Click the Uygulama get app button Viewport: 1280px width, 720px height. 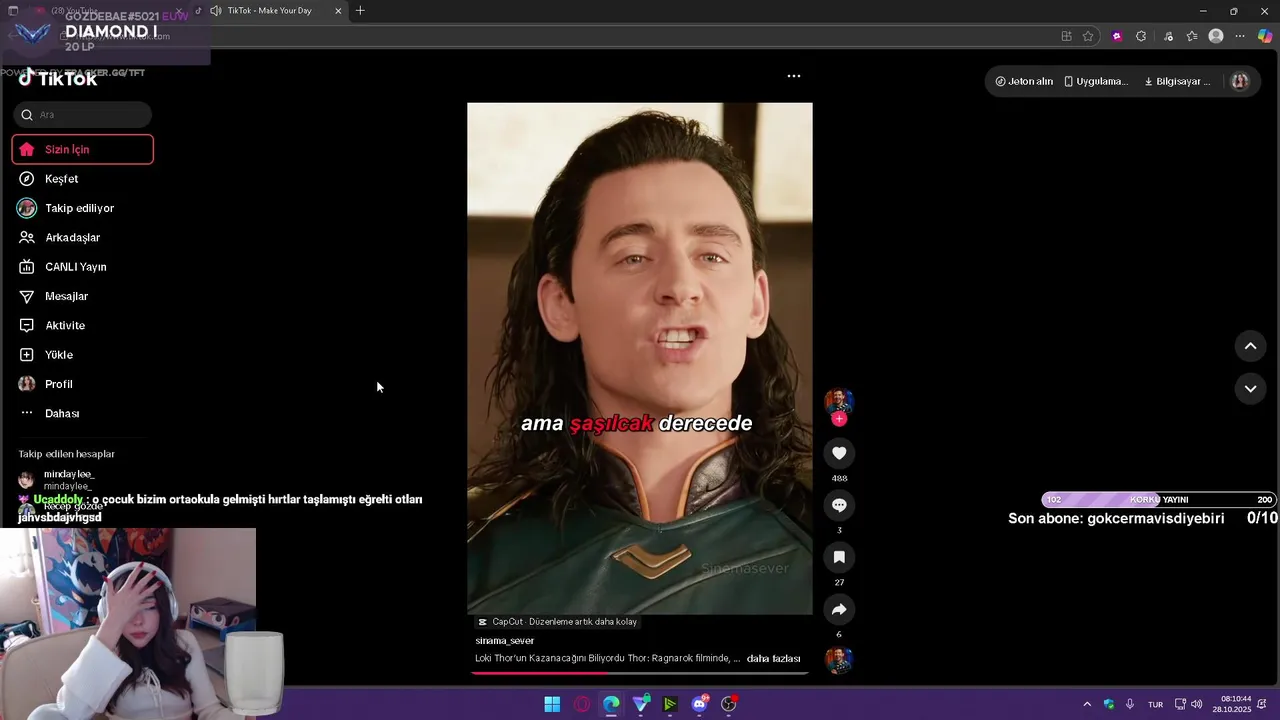click(x=1096, y=81)
